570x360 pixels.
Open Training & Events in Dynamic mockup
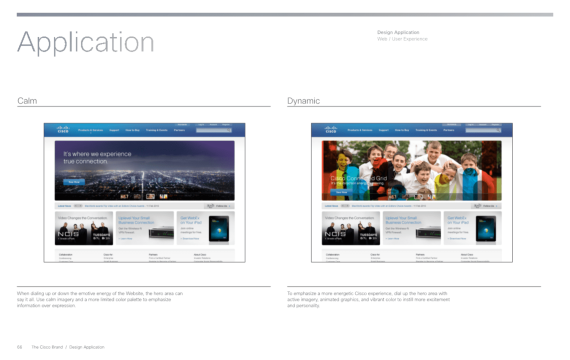click(426, 130)
